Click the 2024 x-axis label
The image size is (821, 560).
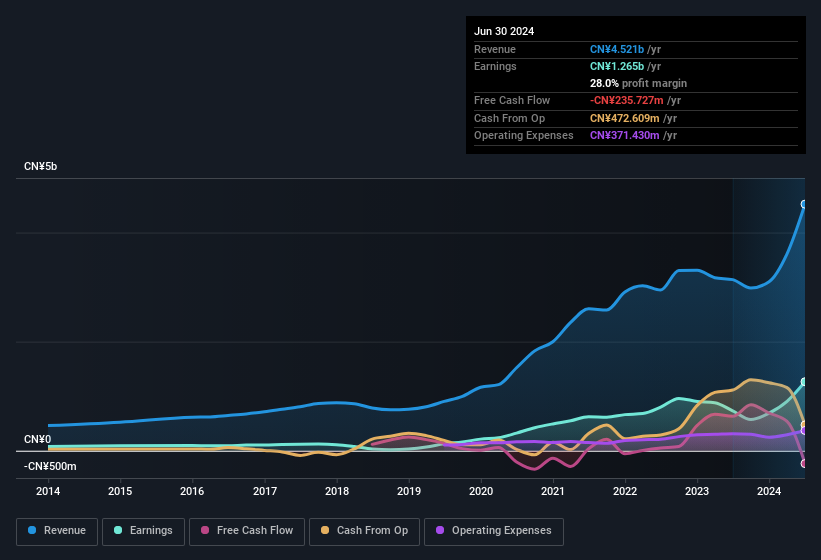pyautogui.click(x=769, y=491)
